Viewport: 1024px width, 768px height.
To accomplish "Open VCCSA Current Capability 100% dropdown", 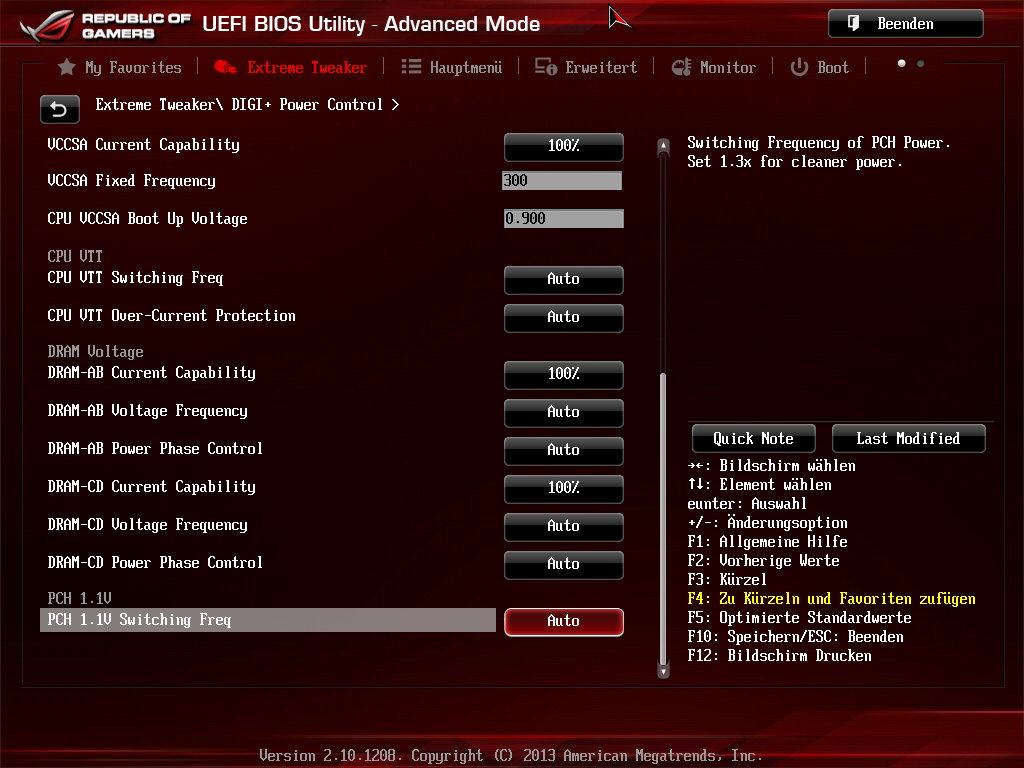I will (x=564, y=146).
